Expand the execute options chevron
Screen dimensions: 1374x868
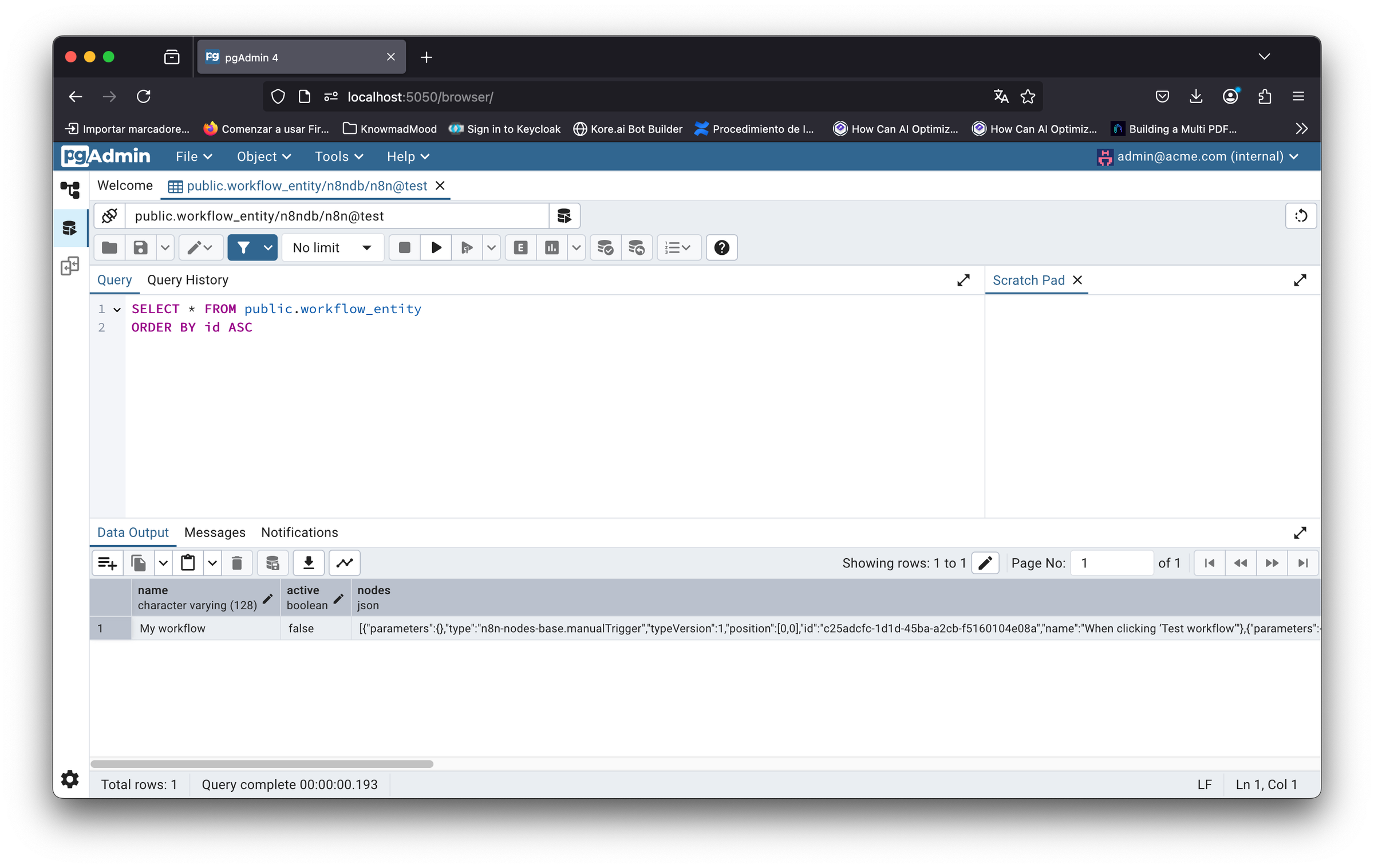(x=491, y=247)
